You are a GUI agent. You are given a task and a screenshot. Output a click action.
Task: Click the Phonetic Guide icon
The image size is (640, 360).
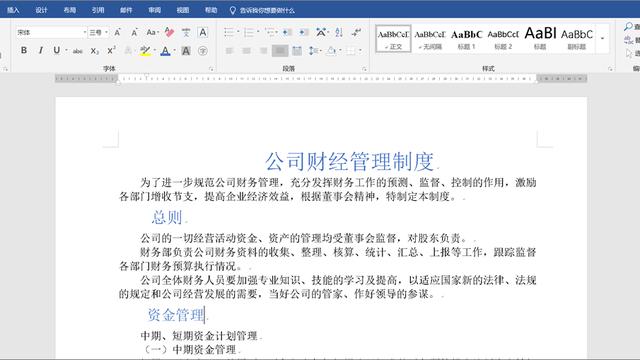[x=186, y=32]
